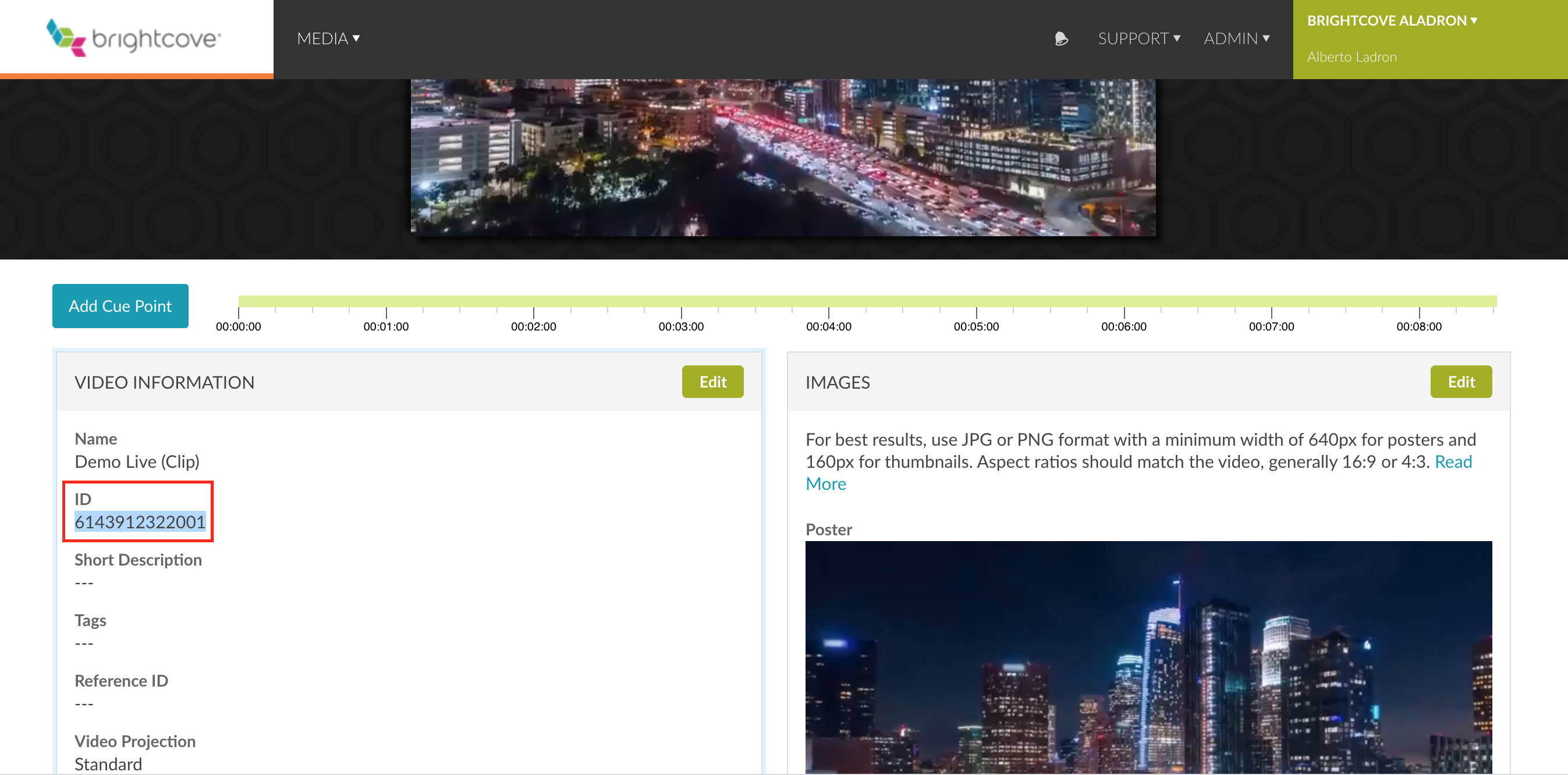Click the 00:00:00 timeline start marker

pos(238,326)
